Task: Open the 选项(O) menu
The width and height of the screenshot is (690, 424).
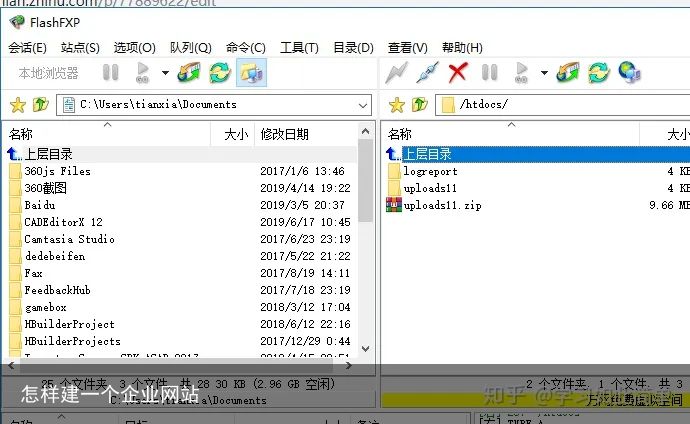Action: coord(135,48)
